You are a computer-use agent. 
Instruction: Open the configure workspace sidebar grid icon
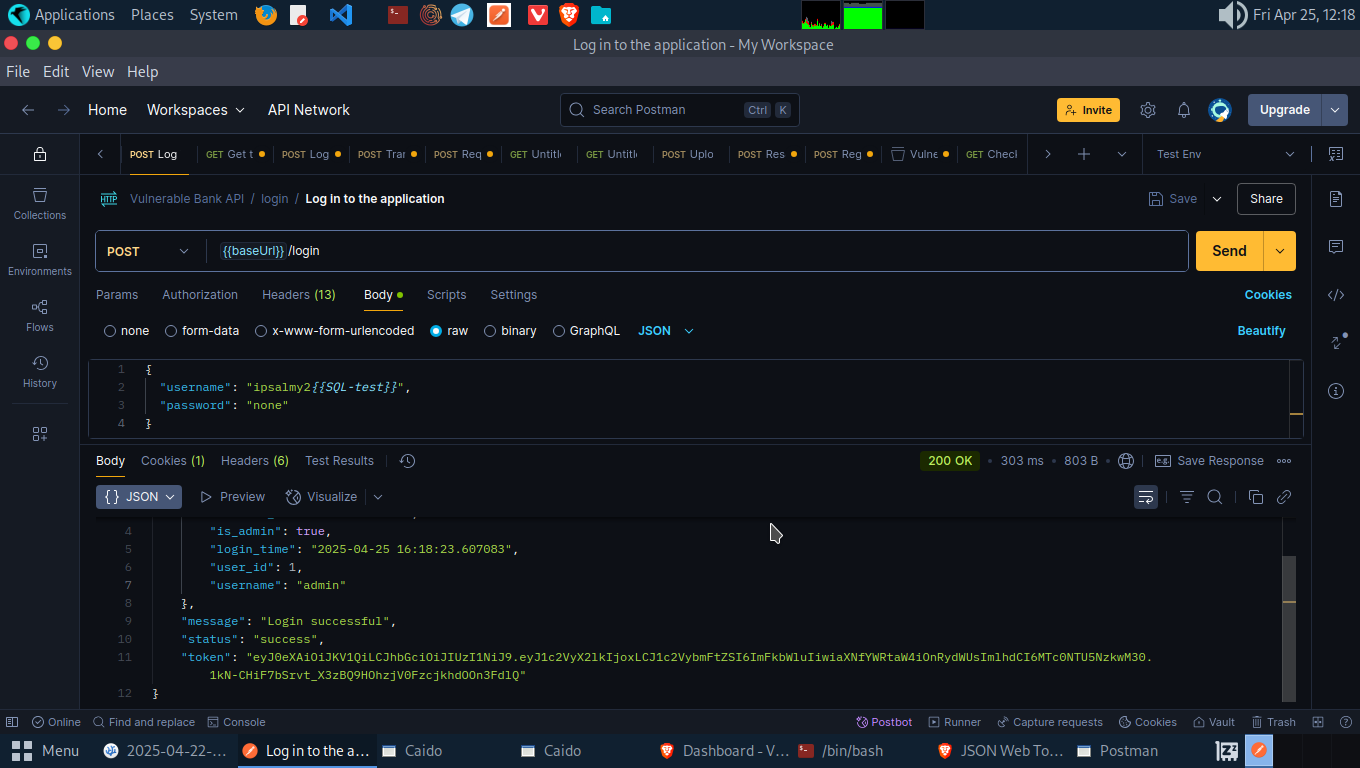point(40,434)
